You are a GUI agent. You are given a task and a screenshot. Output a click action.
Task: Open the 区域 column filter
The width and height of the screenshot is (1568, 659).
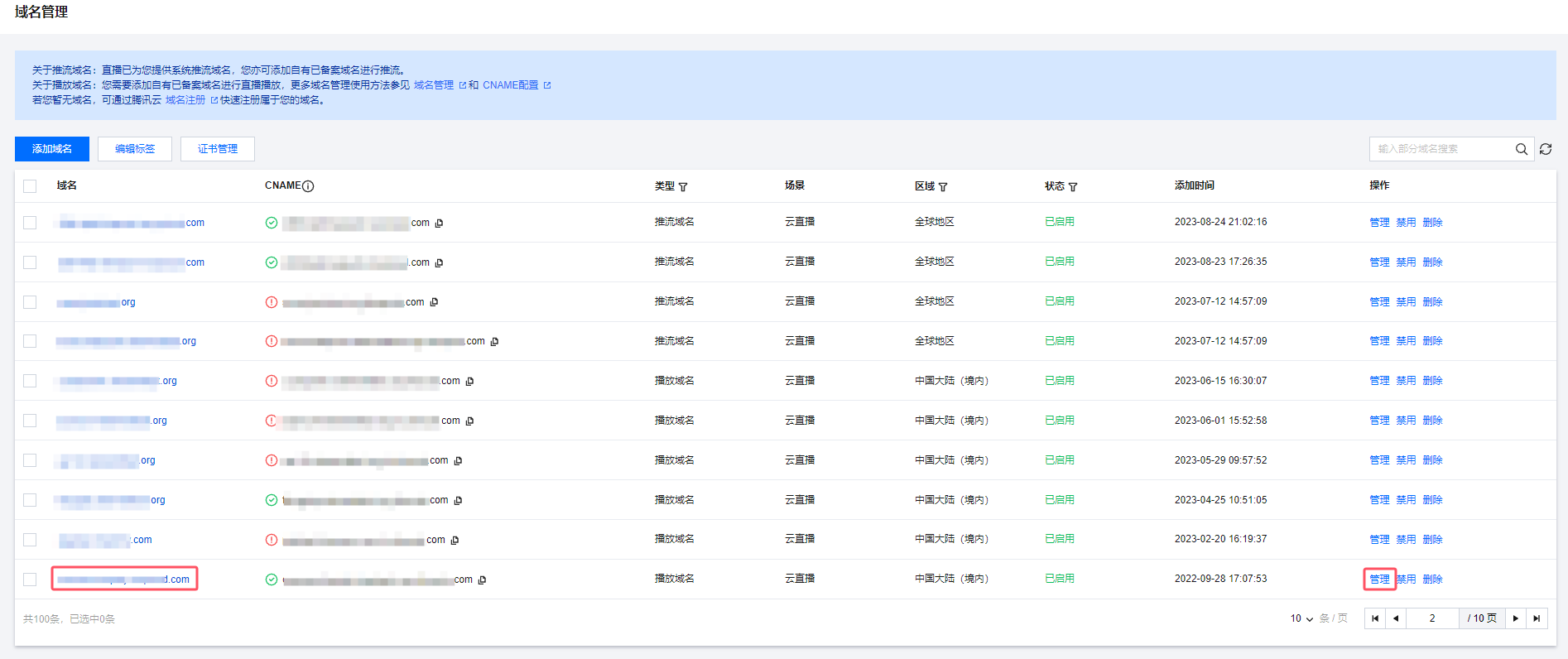pyautogui.click(x=943, y=187)
